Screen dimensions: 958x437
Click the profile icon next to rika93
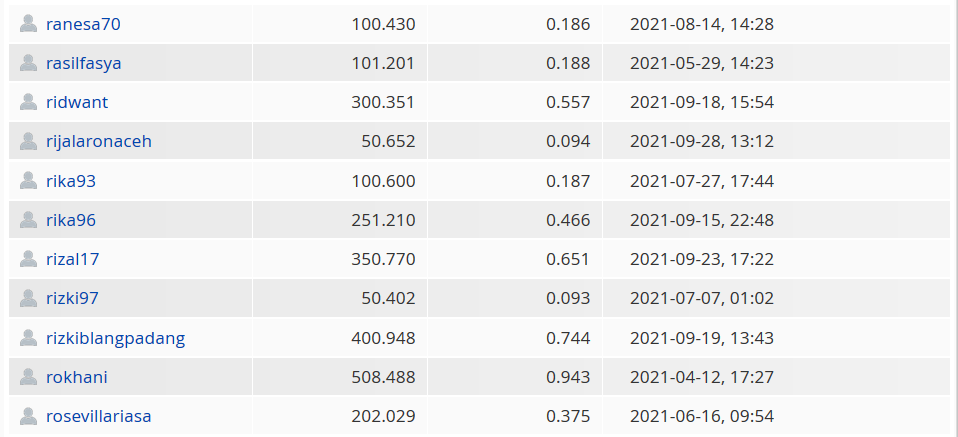tap(28, 181)
